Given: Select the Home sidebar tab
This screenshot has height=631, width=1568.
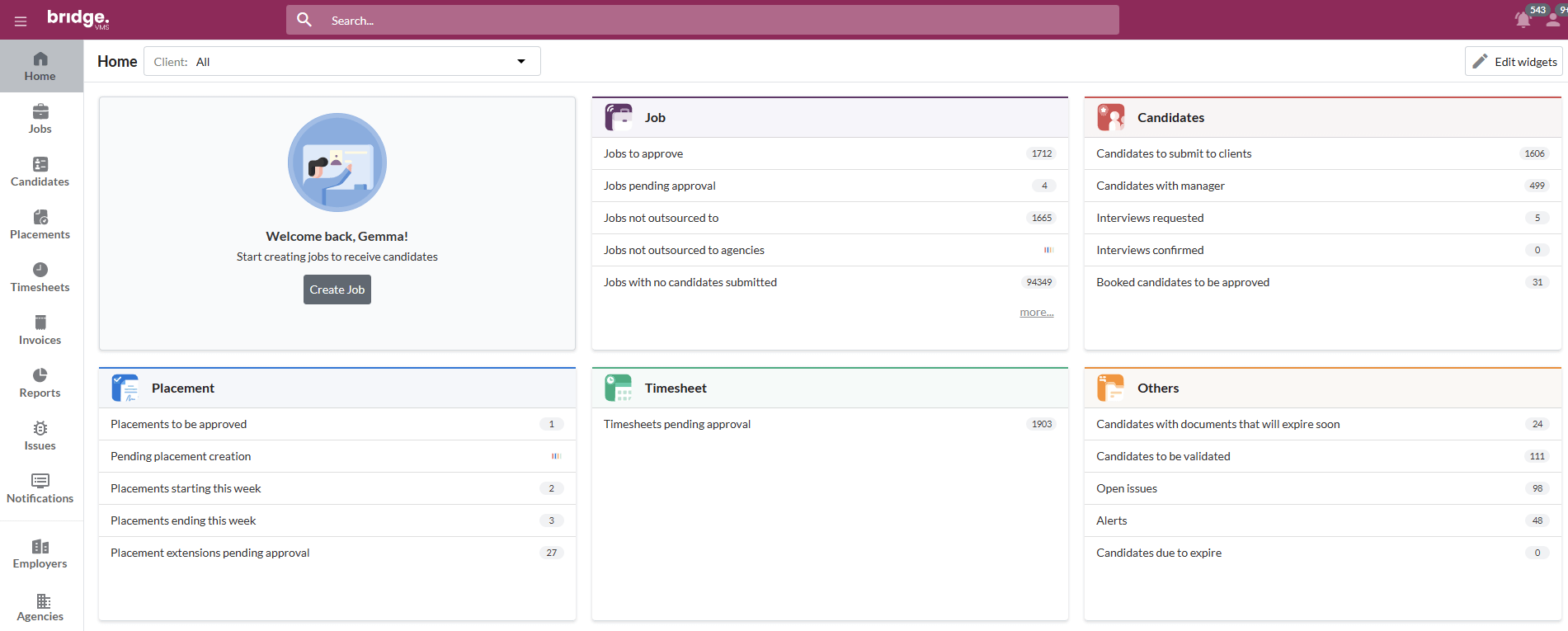Looking at the screenshot, I should tap(40, 66).
